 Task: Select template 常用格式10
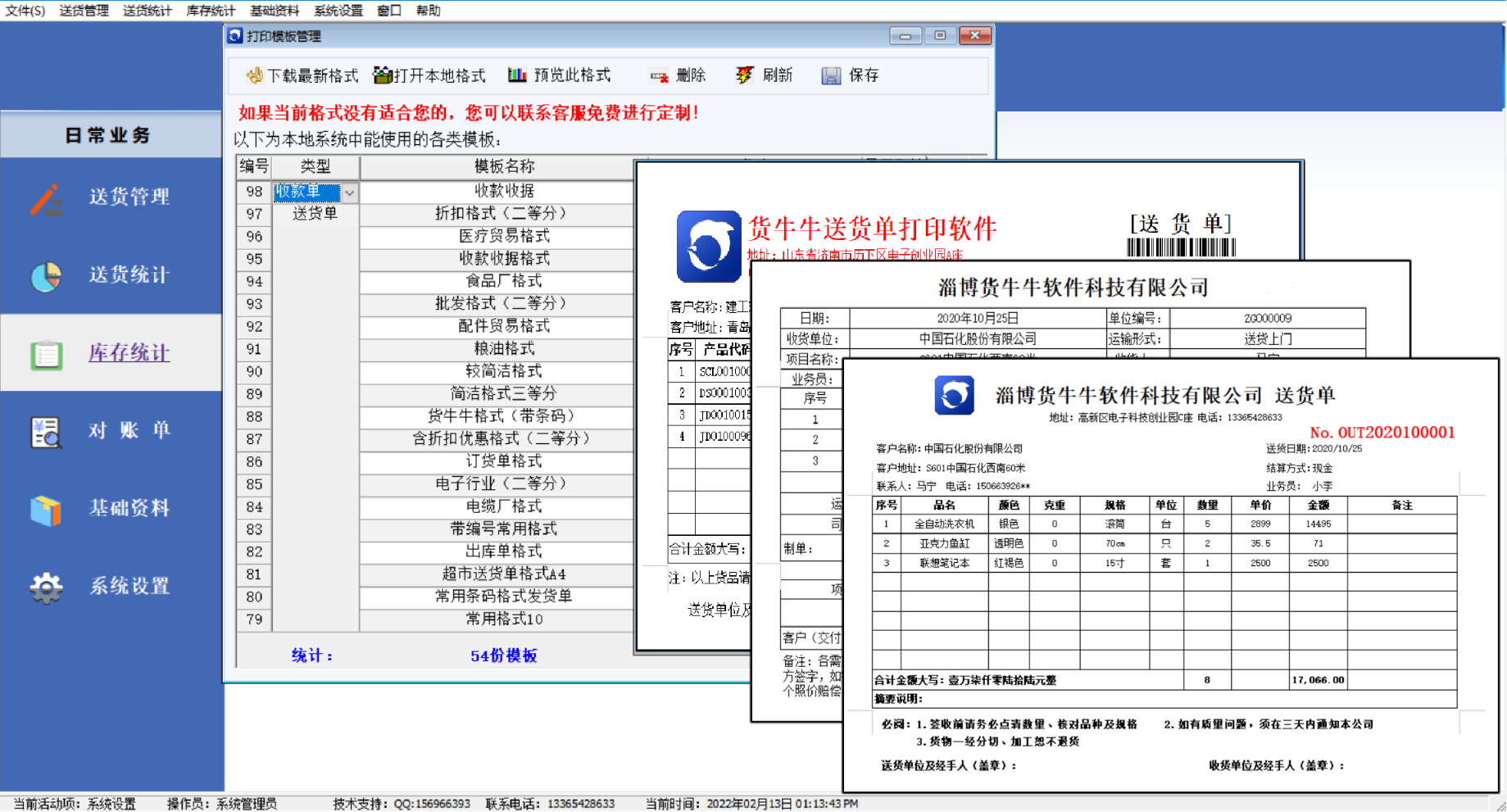click(x=504, y=619)
